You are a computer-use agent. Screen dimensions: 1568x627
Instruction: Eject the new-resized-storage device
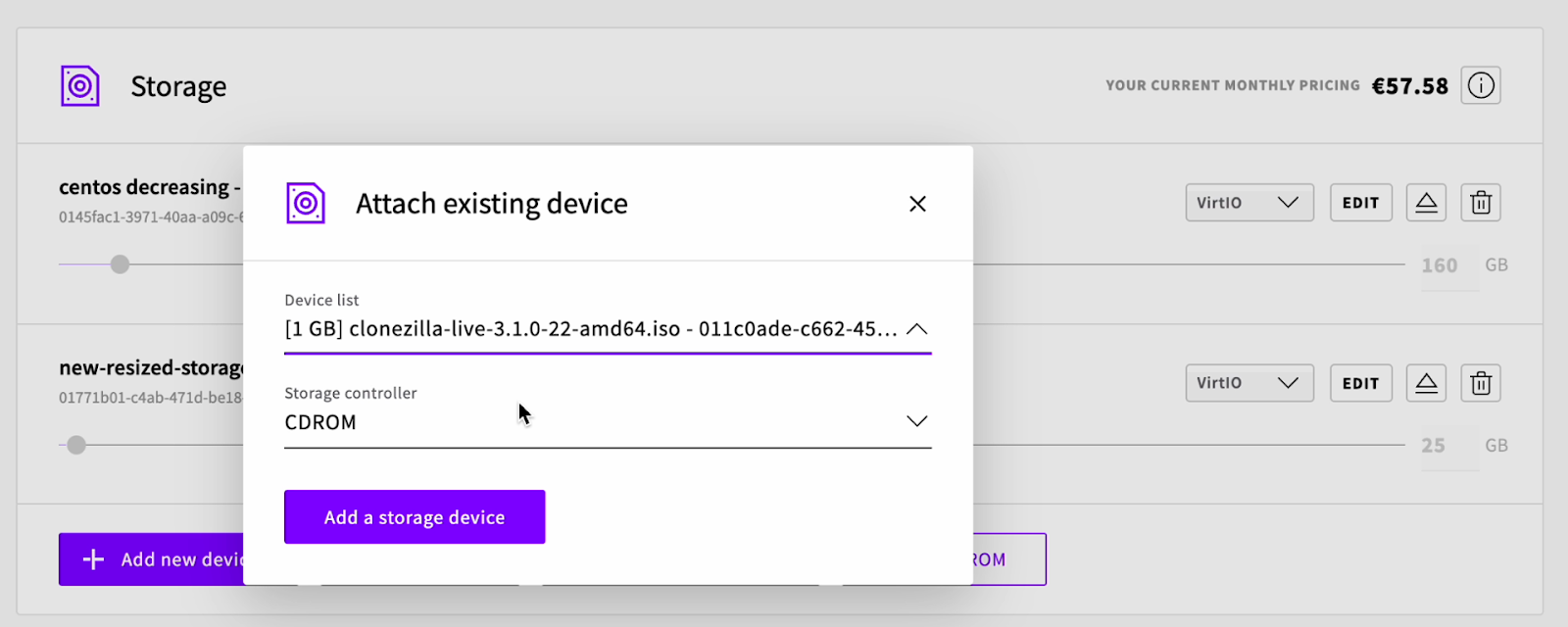click(x=1426, y=383)
